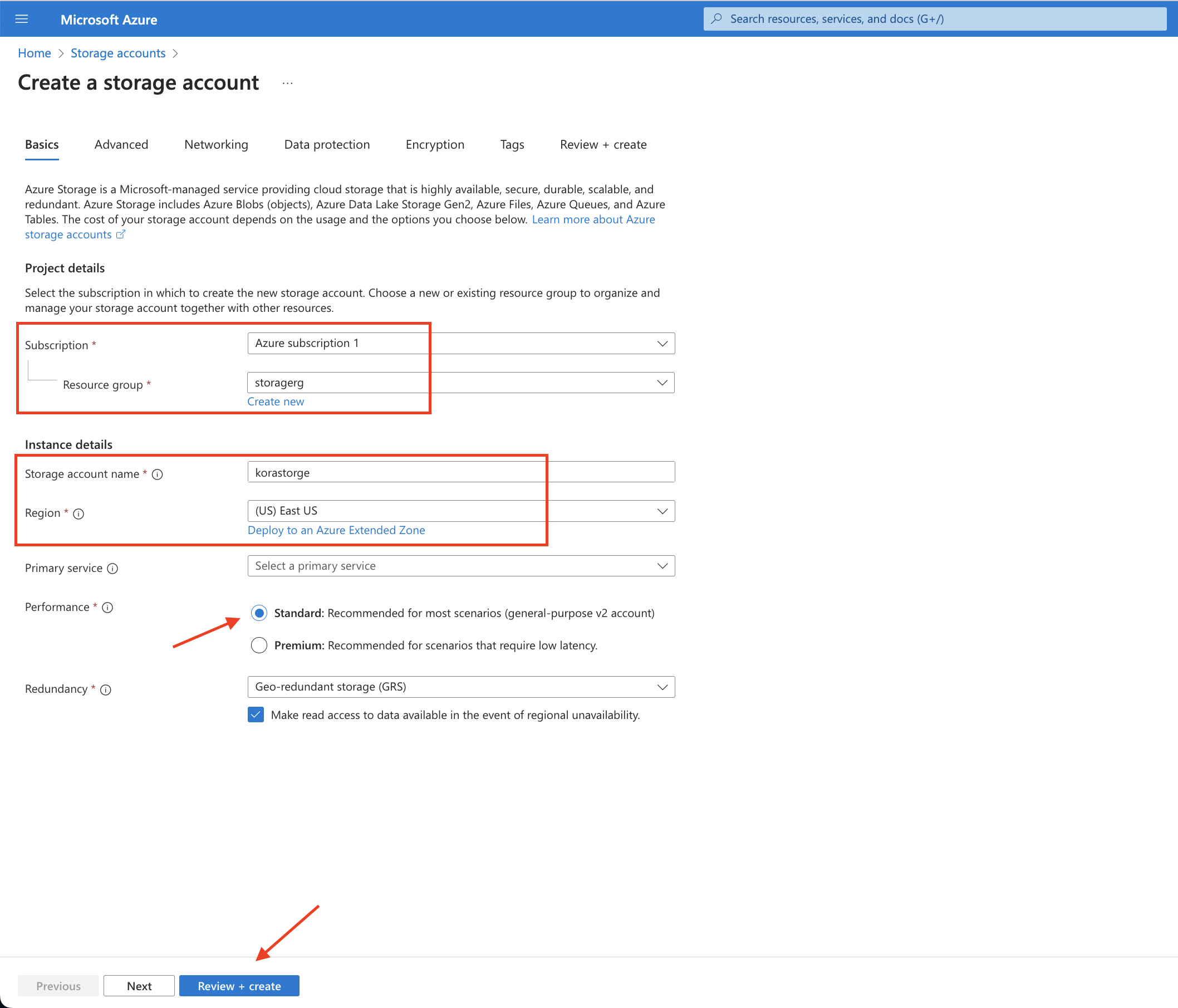Show info for Storage account name
Viewport: 1178px width, 1008px height.
[x=158, y=474]
